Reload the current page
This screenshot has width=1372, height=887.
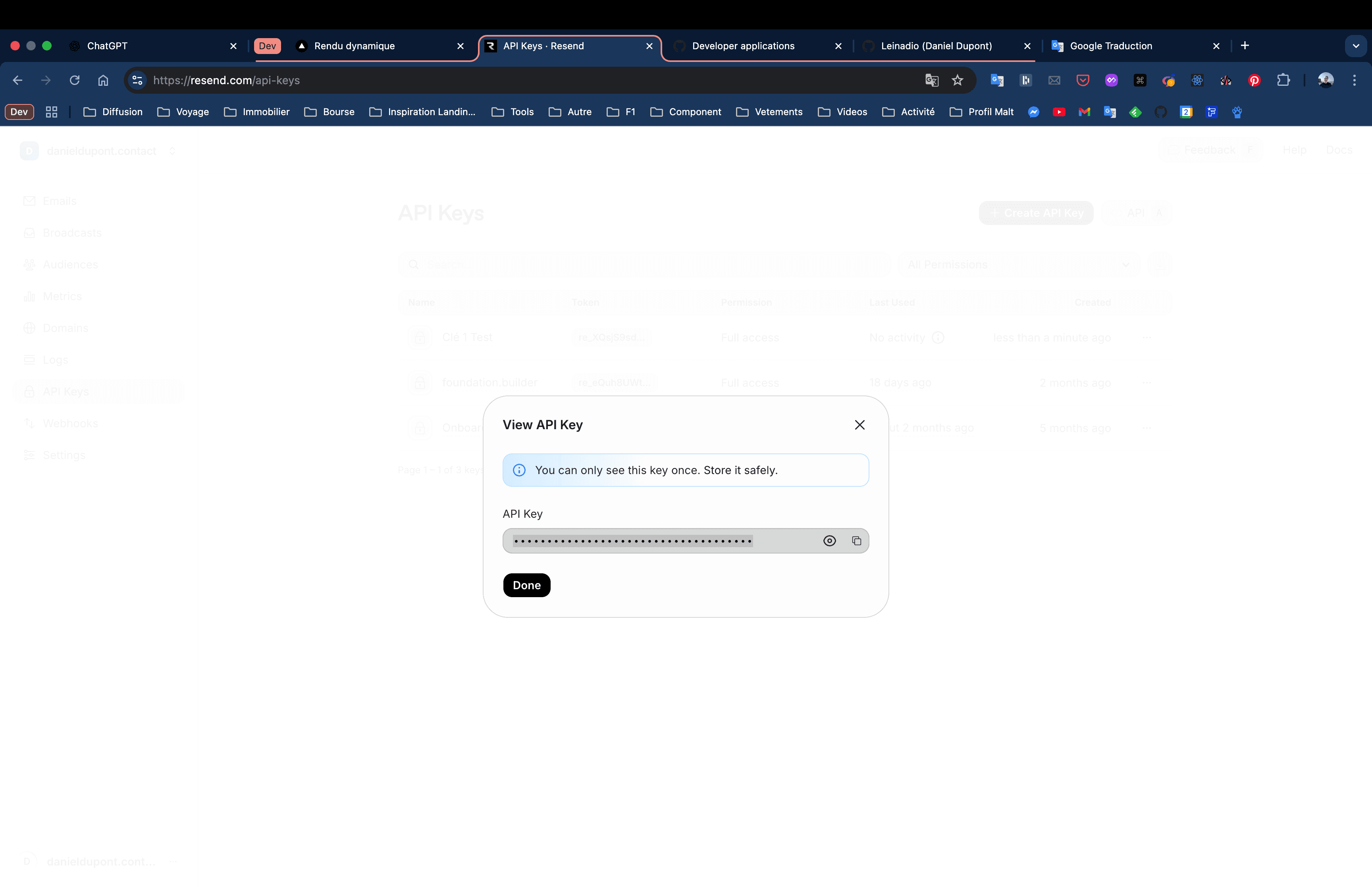[74, 81]
